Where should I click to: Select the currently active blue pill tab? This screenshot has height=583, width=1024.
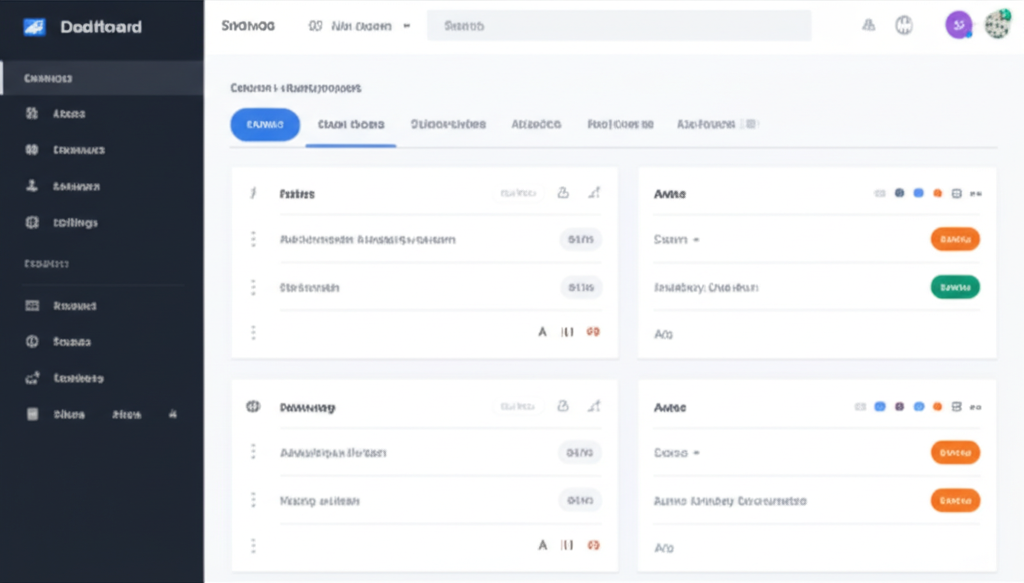click(264, 124)
